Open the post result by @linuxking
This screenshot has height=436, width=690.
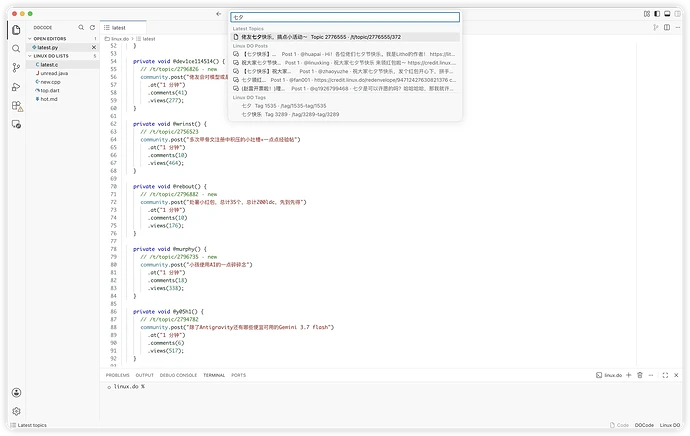345,63
